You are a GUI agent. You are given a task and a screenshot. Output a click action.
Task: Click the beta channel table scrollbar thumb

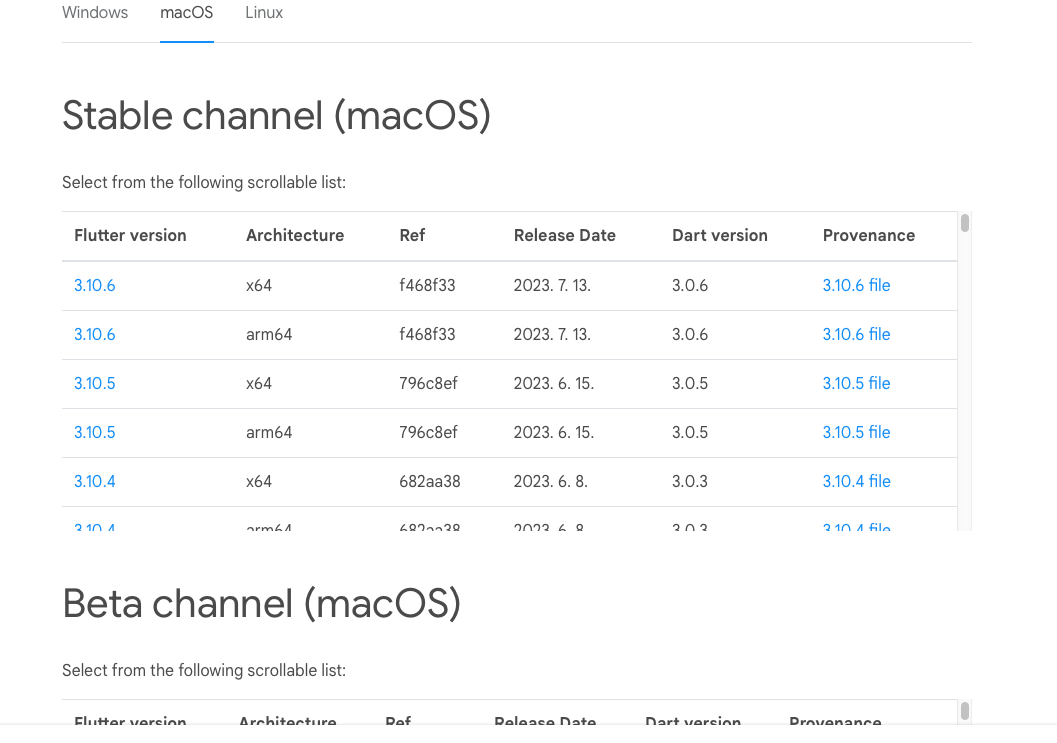pyautogui.click(x=965, y=711)
